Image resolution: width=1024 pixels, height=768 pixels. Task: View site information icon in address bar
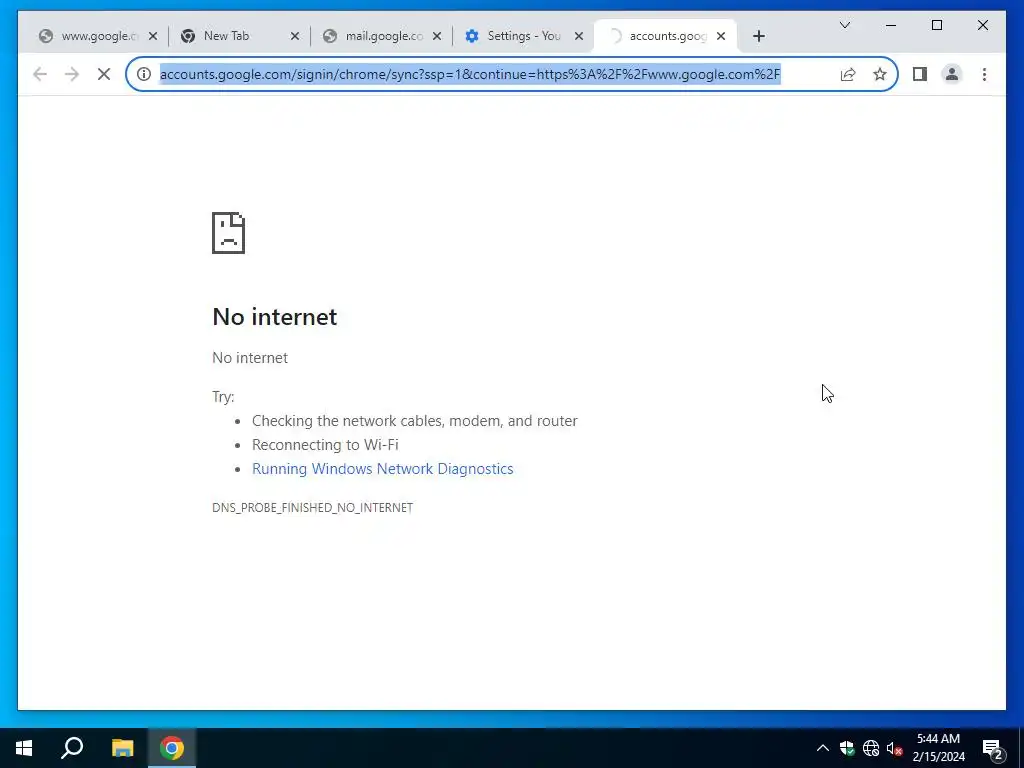(x=144, y=74)
